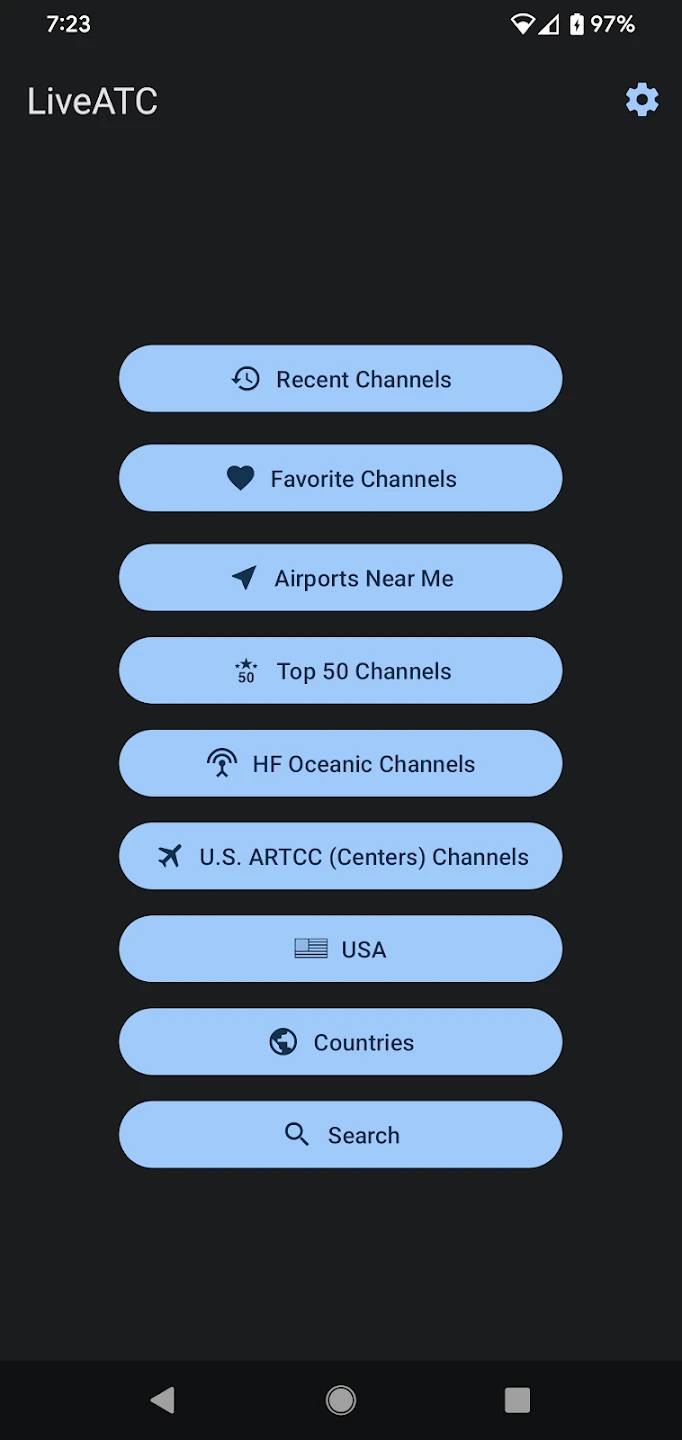Tap the heart favorites icon
Viewport: 682px width, 1440px height.
(x=240, y=479)
